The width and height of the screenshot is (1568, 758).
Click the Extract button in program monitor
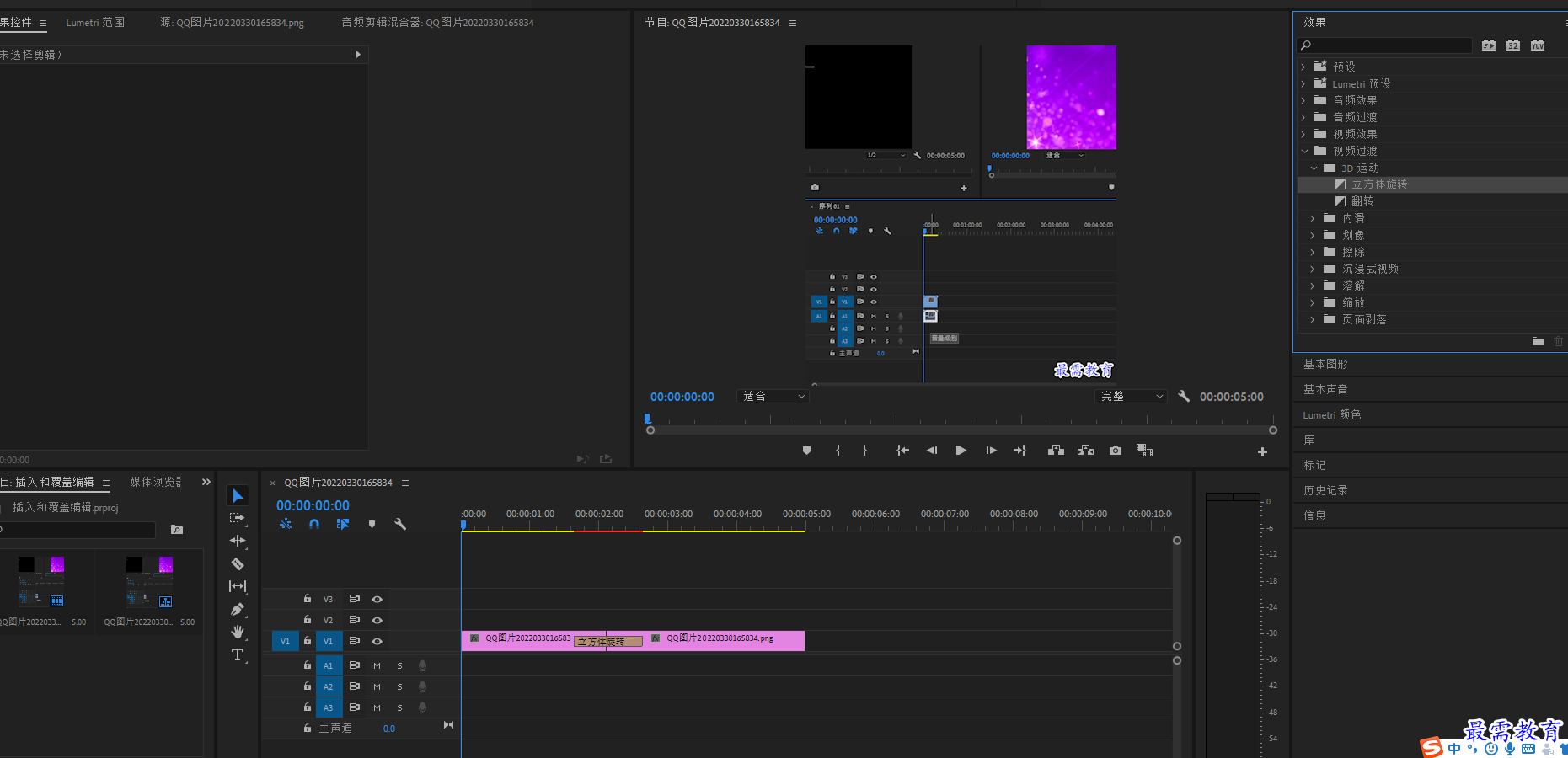(x=1085, y=451)
